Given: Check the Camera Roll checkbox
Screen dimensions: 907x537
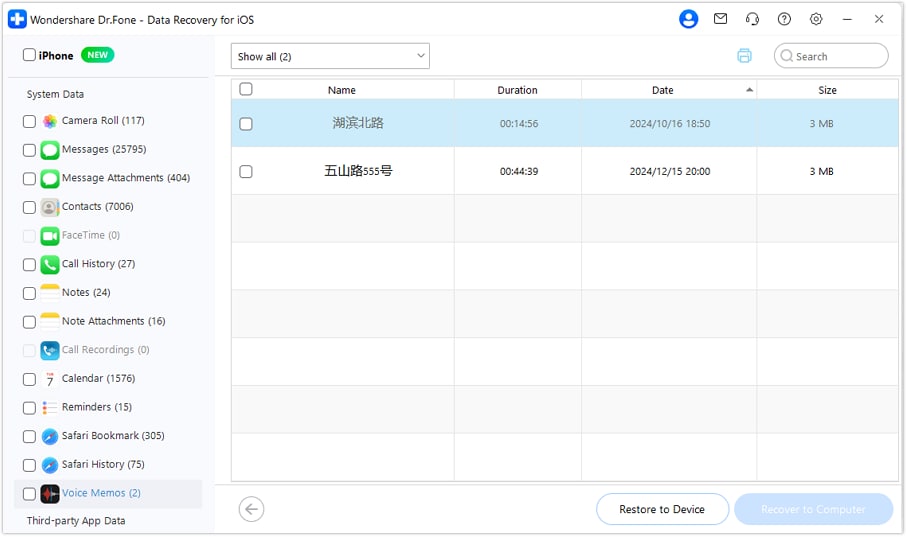Looking at the screenshot, I should coord(29,122).
